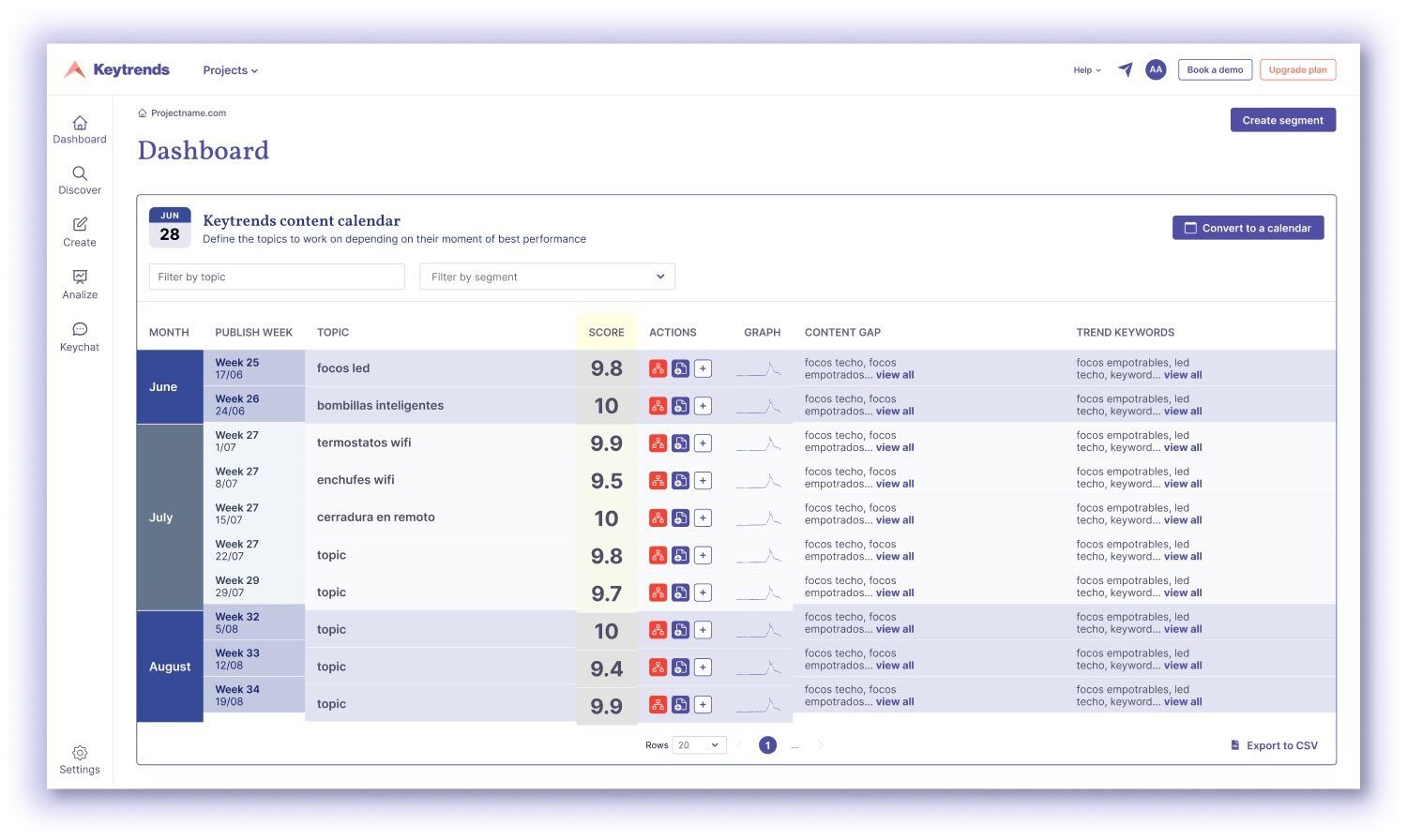Click the JUN 28 calendar date icon
The height and width of the screenshot is (840, 1407).
tap(170, 228)
